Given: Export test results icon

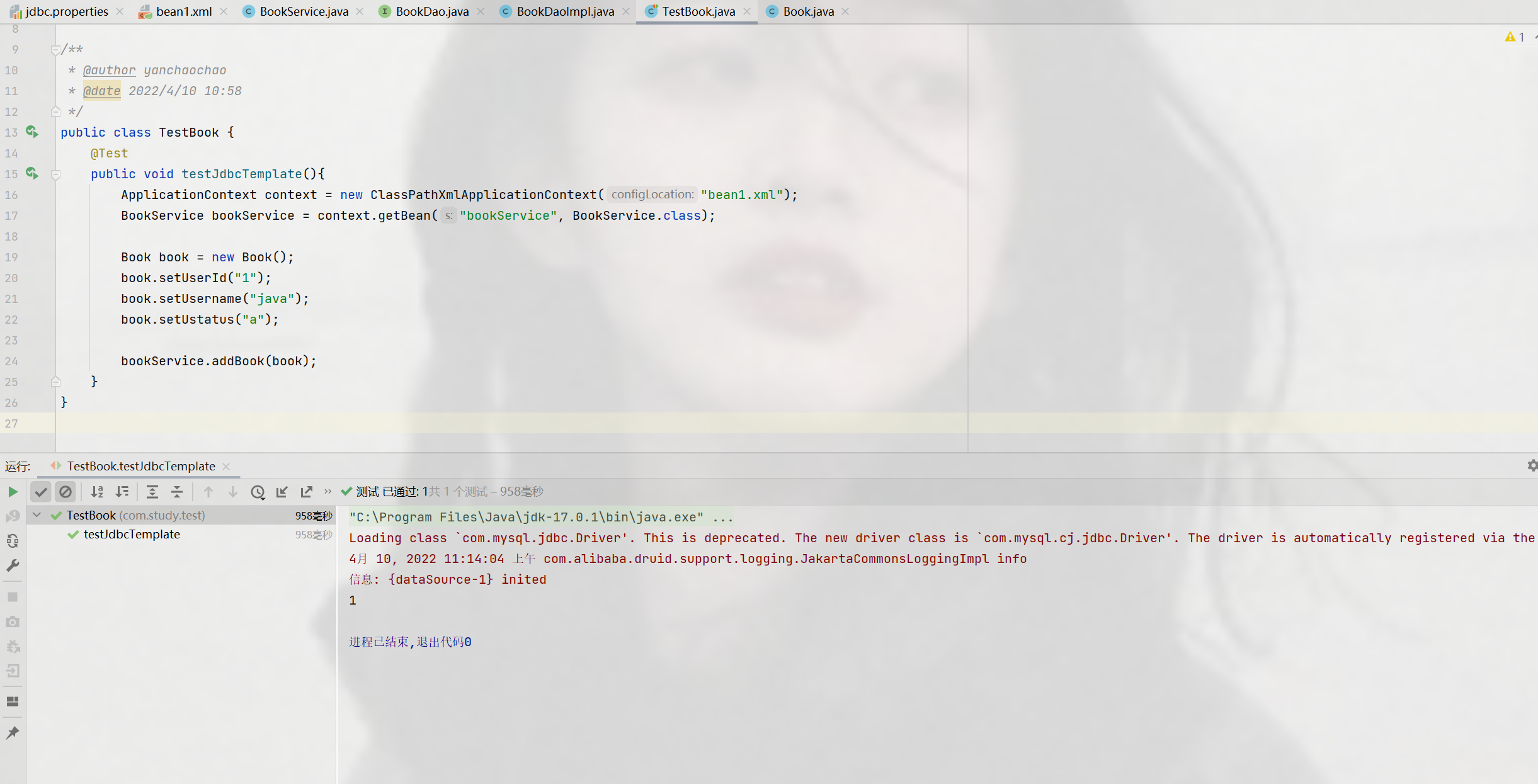Looking at the screenshot, I should (307, 492).
